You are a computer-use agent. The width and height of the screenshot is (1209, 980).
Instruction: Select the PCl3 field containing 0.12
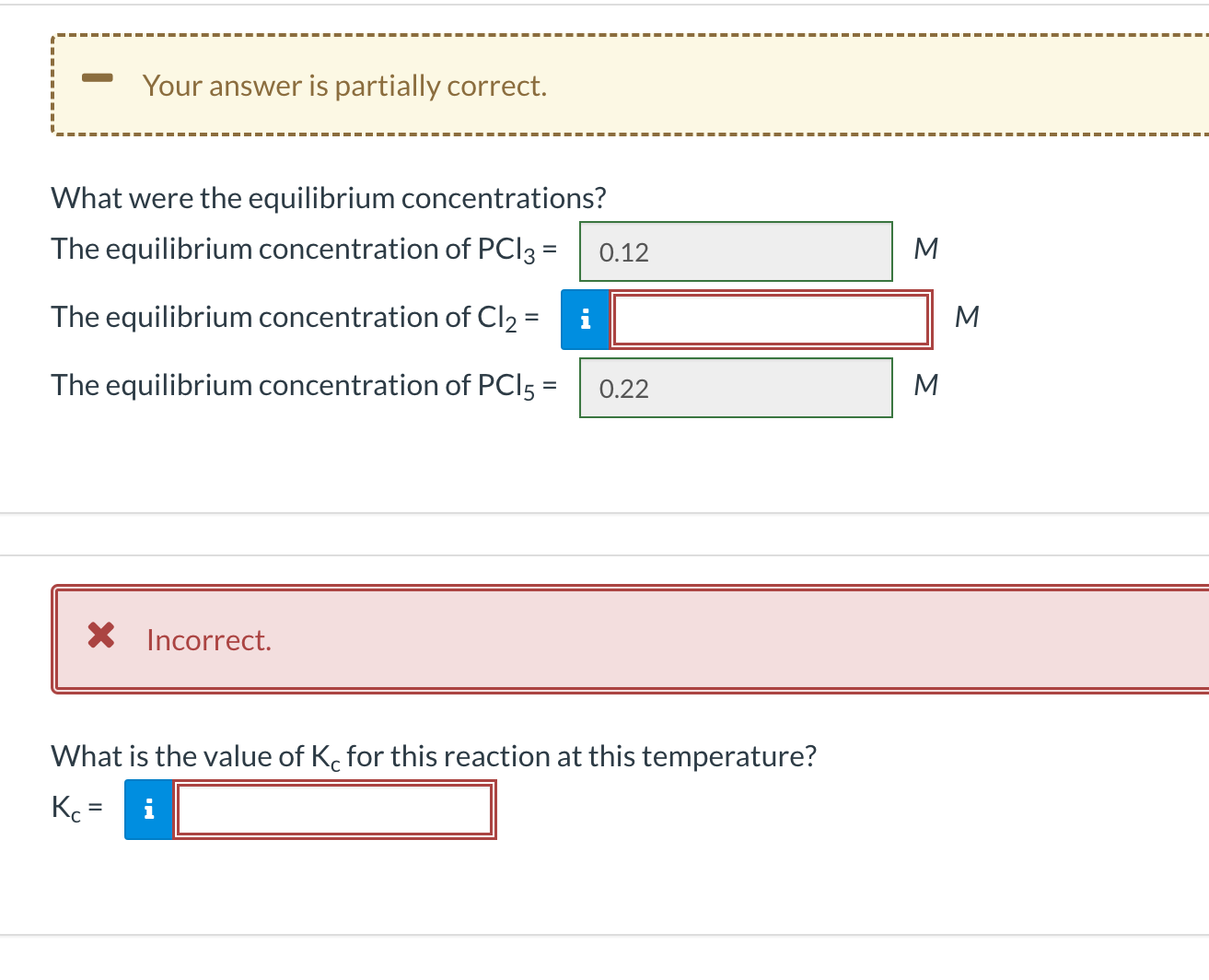735,251
